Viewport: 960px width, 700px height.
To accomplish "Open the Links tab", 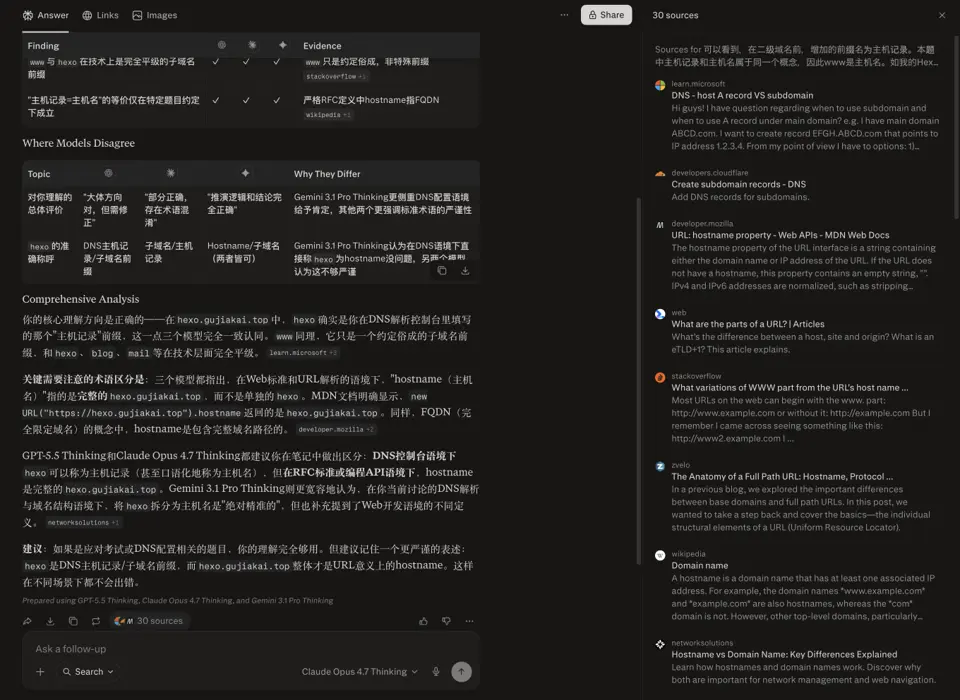I will pyautogui.click(x=100, y=15).
